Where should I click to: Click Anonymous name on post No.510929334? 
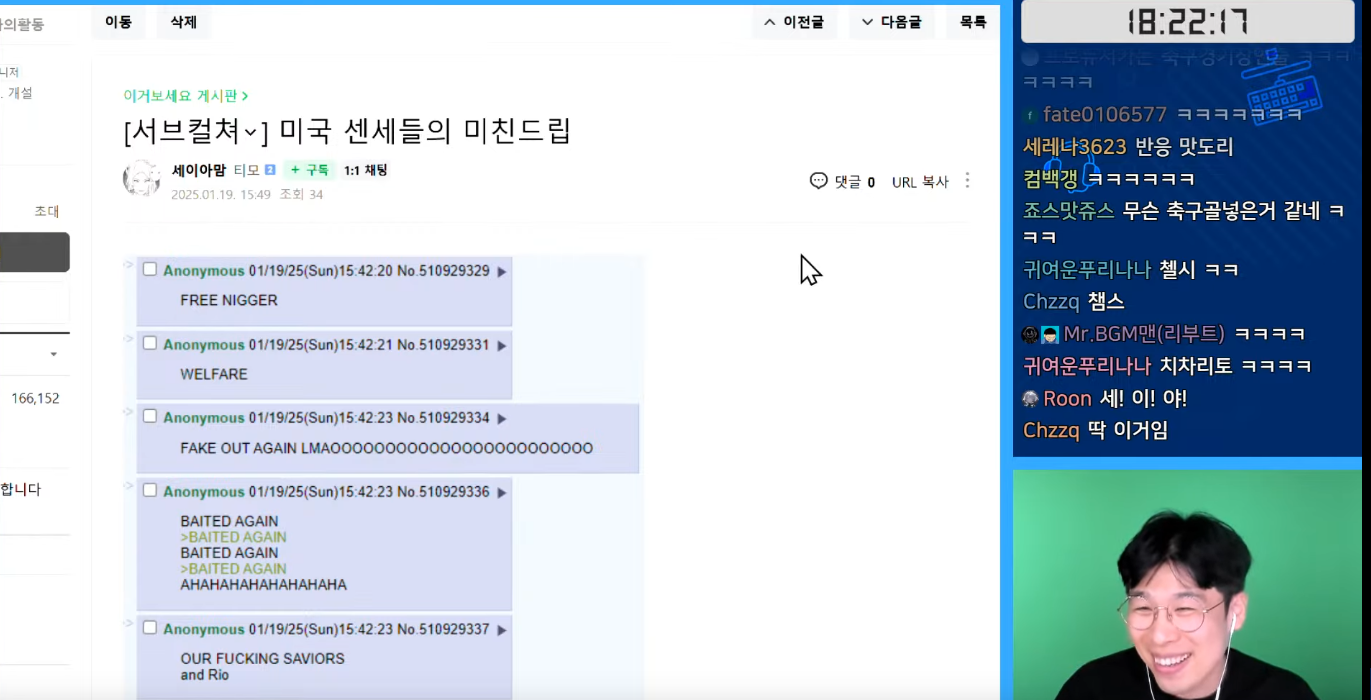click(x=204, y=418)
